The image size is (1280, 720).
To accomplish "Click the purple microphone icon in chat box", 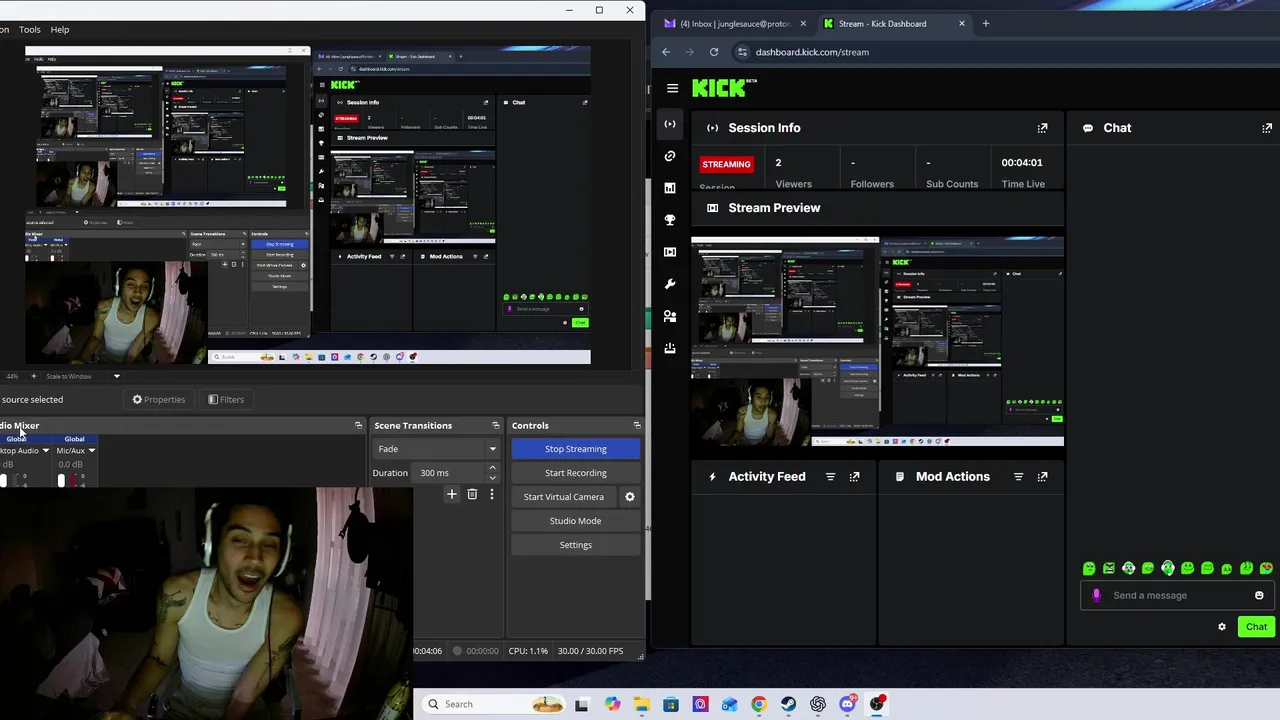I will [x=1096, y=595].
